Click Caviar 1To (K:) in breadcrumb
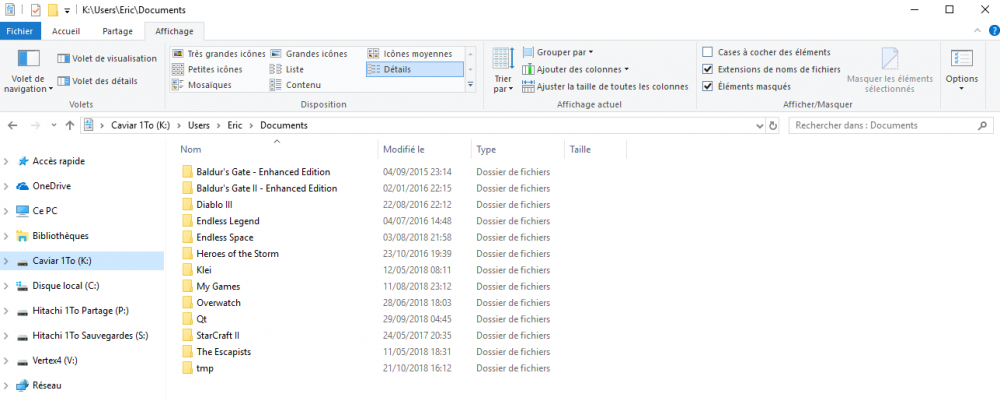1000x401 pixels. [x=140, y=126]
